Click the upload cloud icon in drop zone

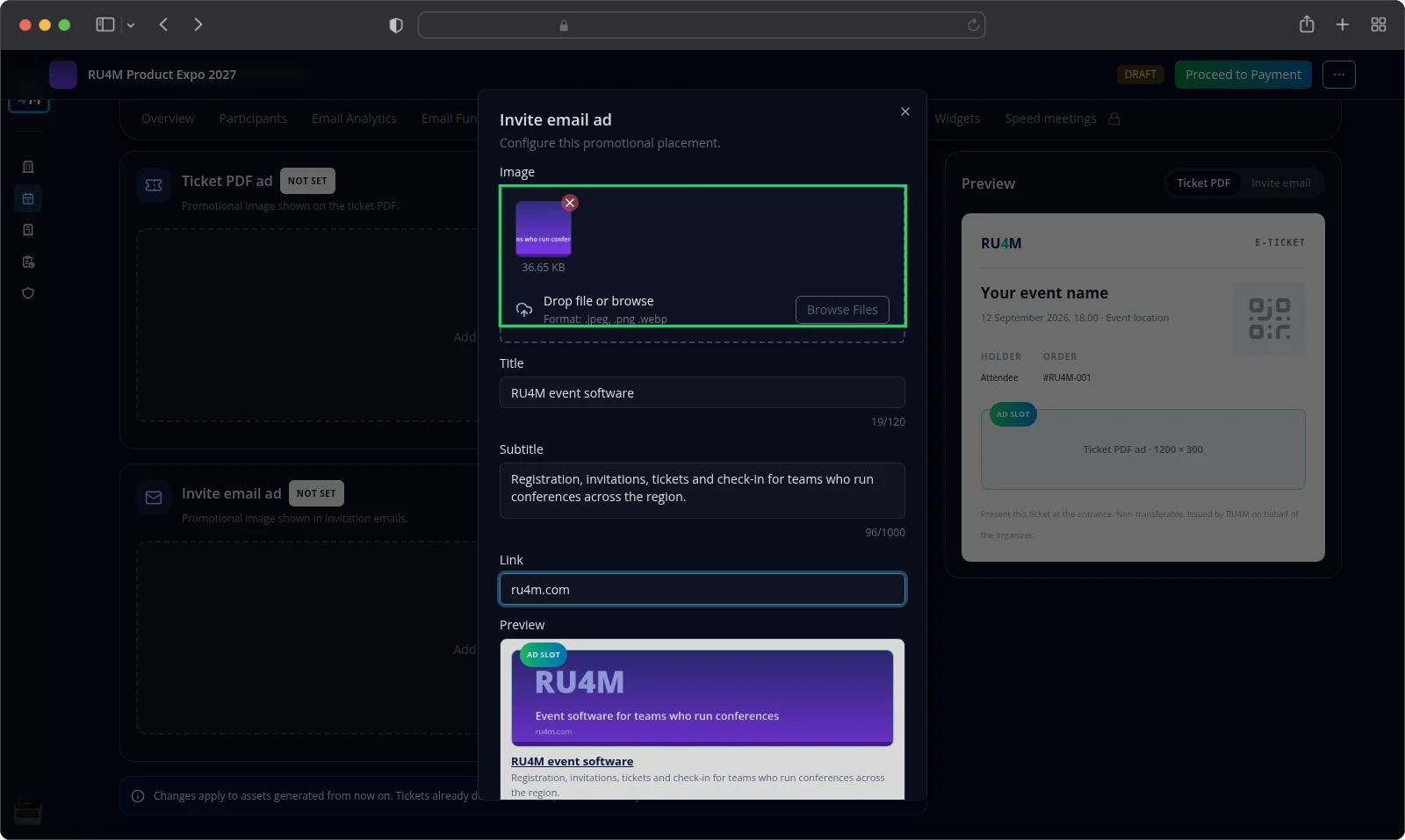[524, 309]
